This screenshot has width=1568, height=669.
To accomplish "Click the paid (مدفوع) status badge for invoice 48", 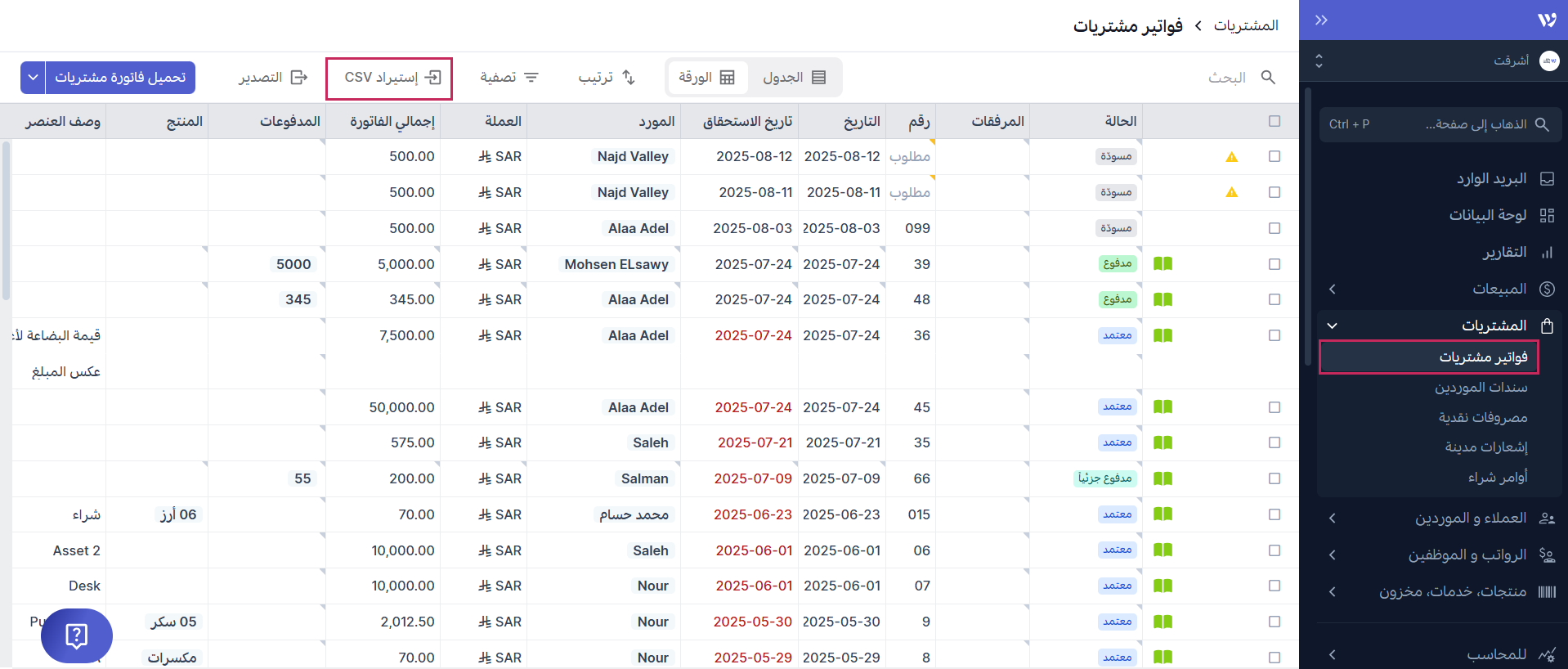I will point(1117,300).
